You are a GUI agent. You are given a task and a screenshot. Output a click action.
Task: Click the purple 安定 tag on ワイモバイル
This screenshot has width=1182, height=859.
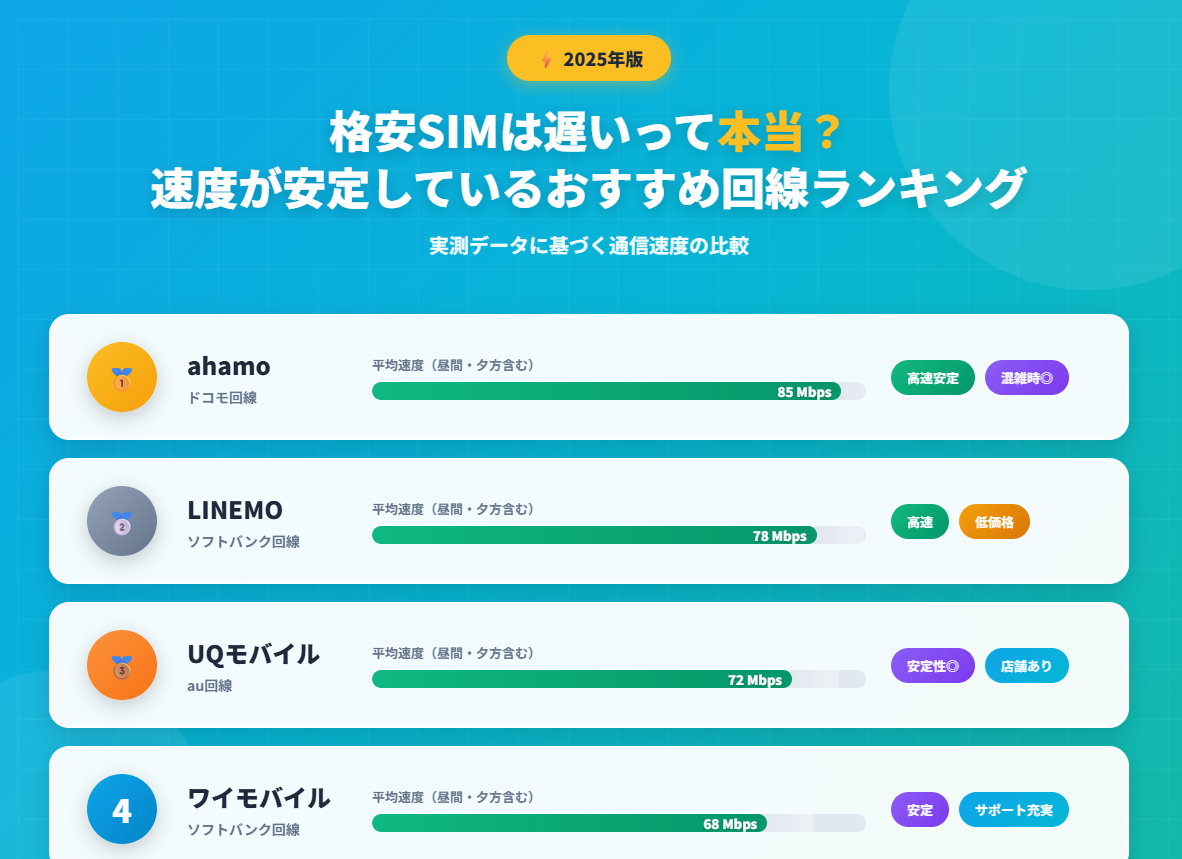tap(919, 810)
